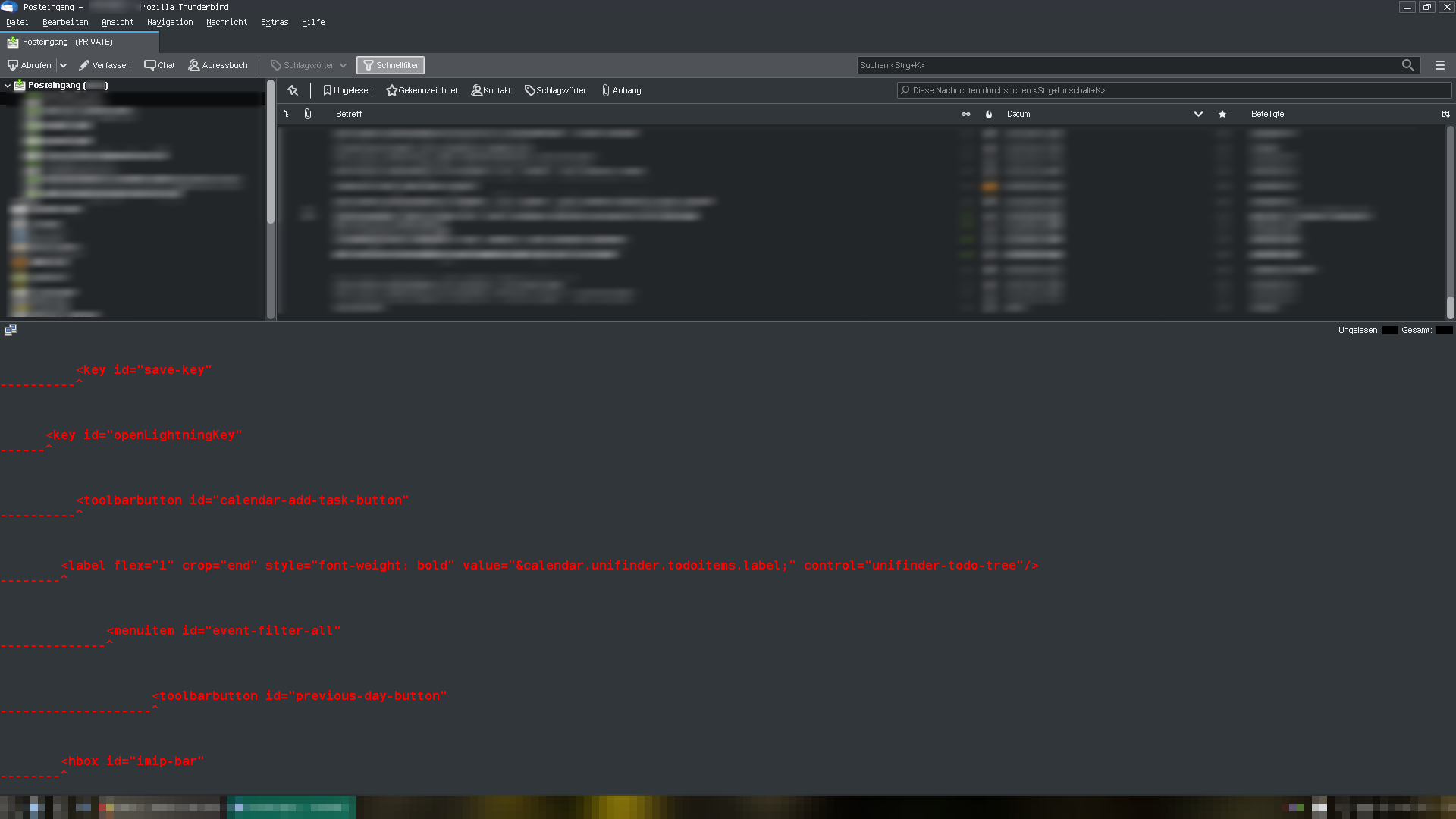
Task: Click the thread column header icon
Action: (286, 114)
